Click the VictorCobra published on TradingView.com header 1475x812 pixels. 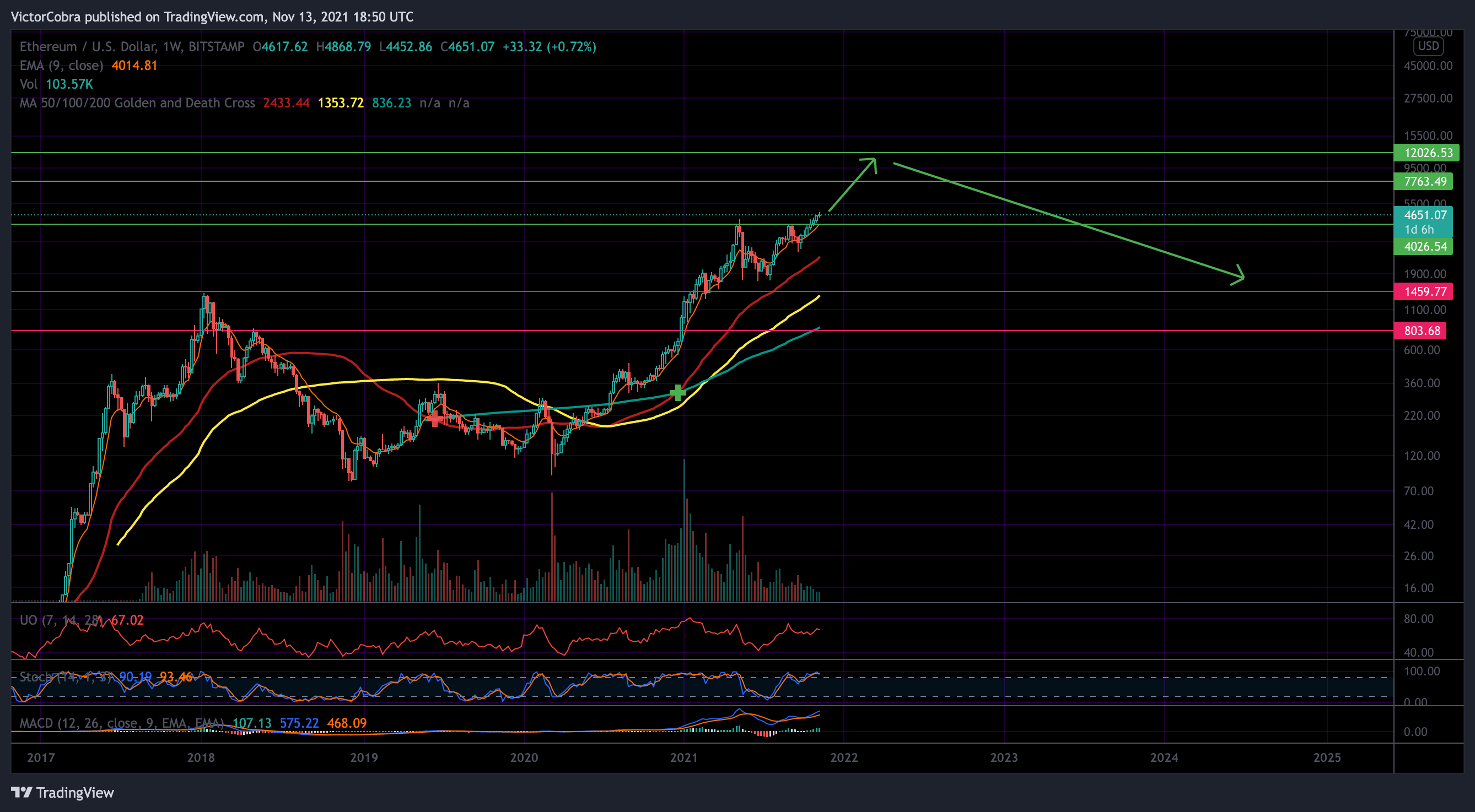pyautogui.click(x=212, y=17)
